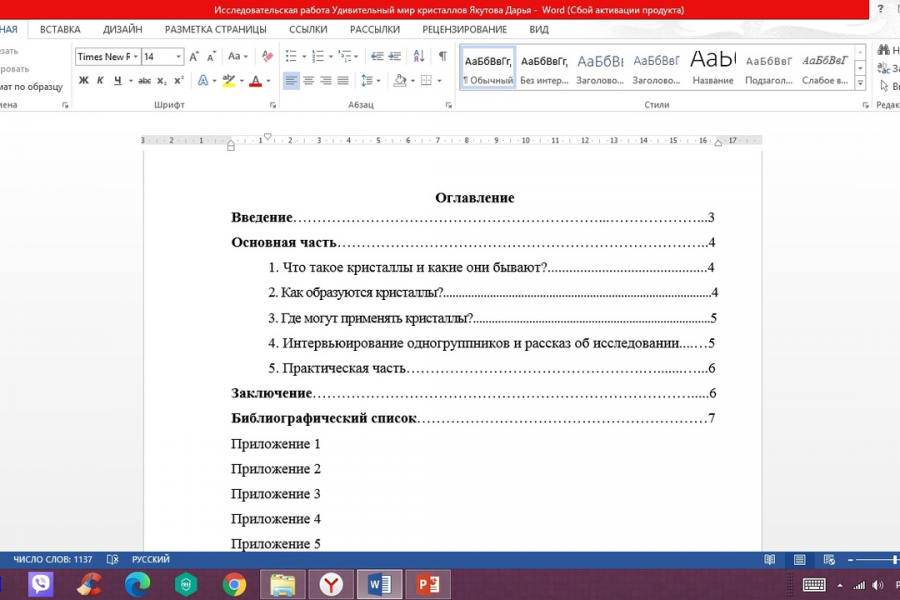Increase font size button
This screenshot has width=900, height=600.
click(194, 56)
